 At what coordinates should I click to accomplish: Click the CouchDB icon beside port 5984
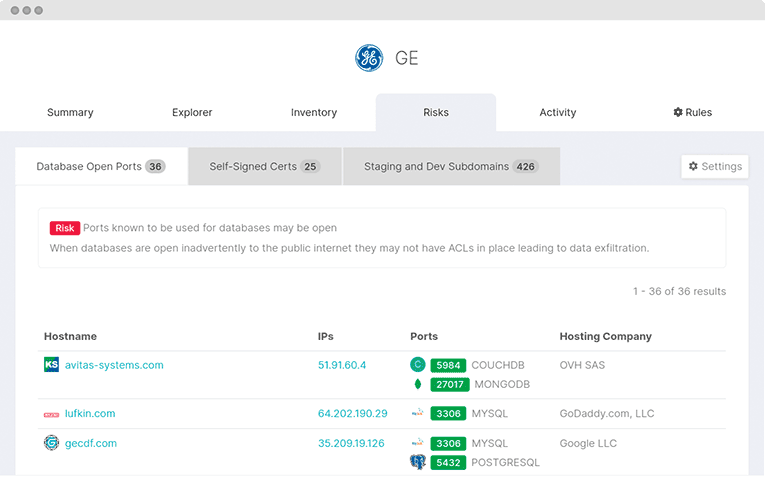pos(418,364)
